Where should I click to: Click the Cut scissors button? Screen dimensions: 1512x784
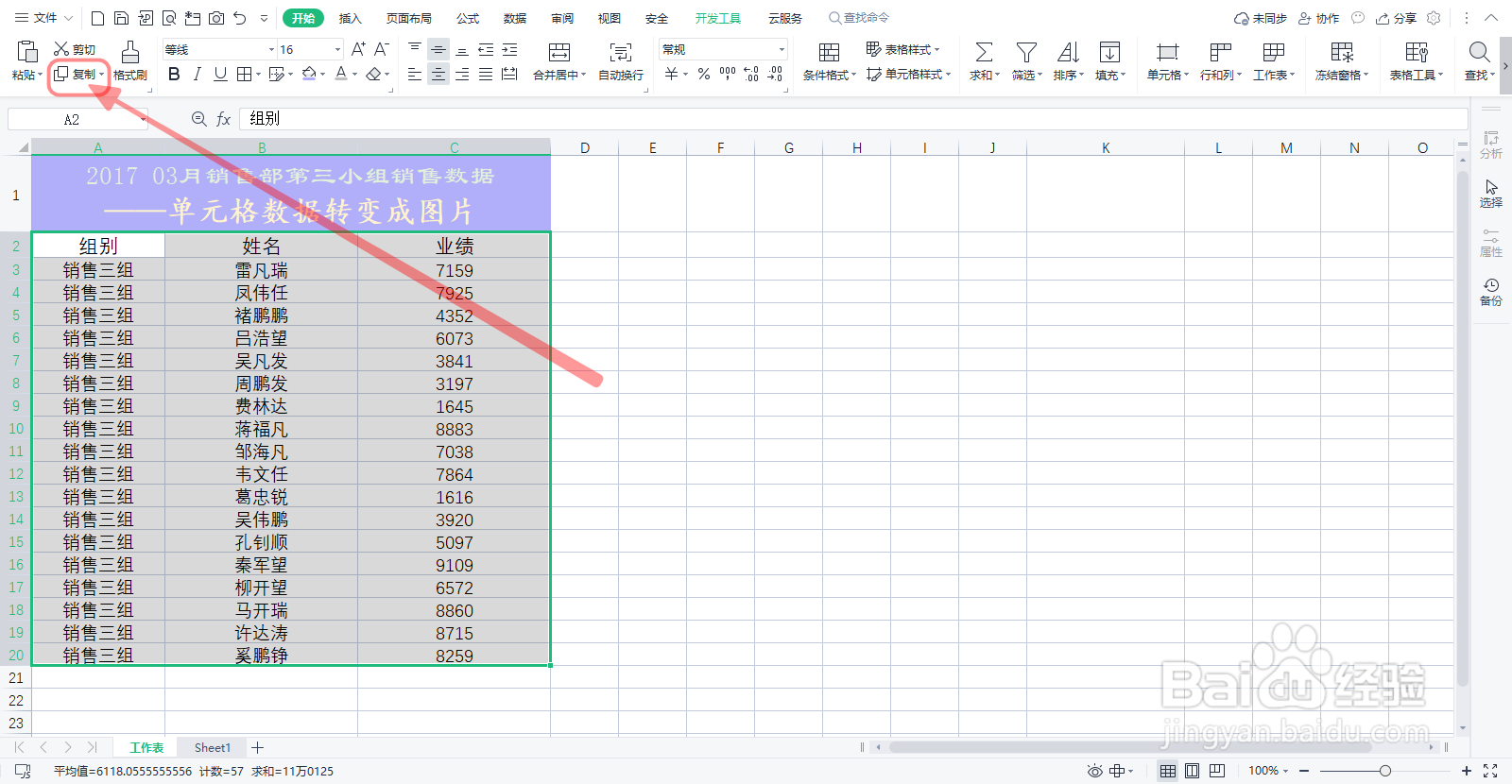coord(74,49)
